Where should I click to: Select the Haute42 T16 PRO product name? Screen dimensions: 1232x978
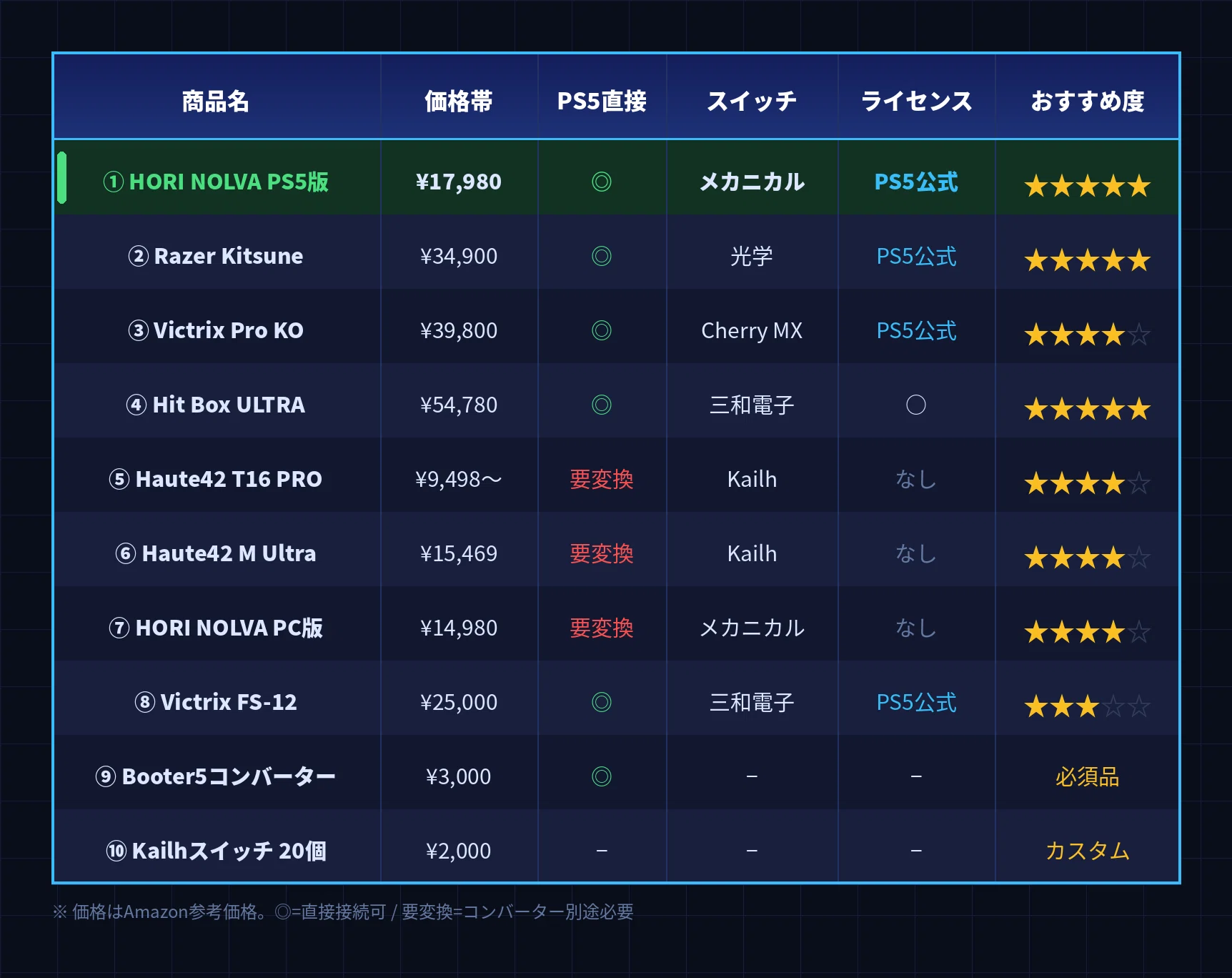216,479
